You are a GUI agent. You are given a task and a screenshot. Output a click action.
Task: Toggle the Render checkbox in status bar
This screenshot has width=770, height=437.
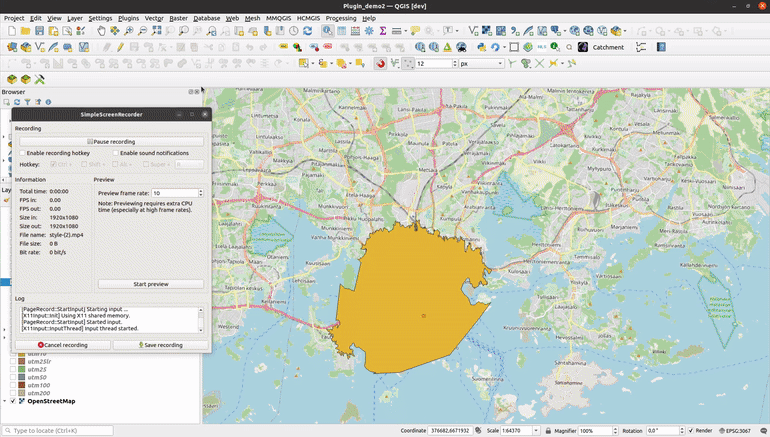point(691,431)
